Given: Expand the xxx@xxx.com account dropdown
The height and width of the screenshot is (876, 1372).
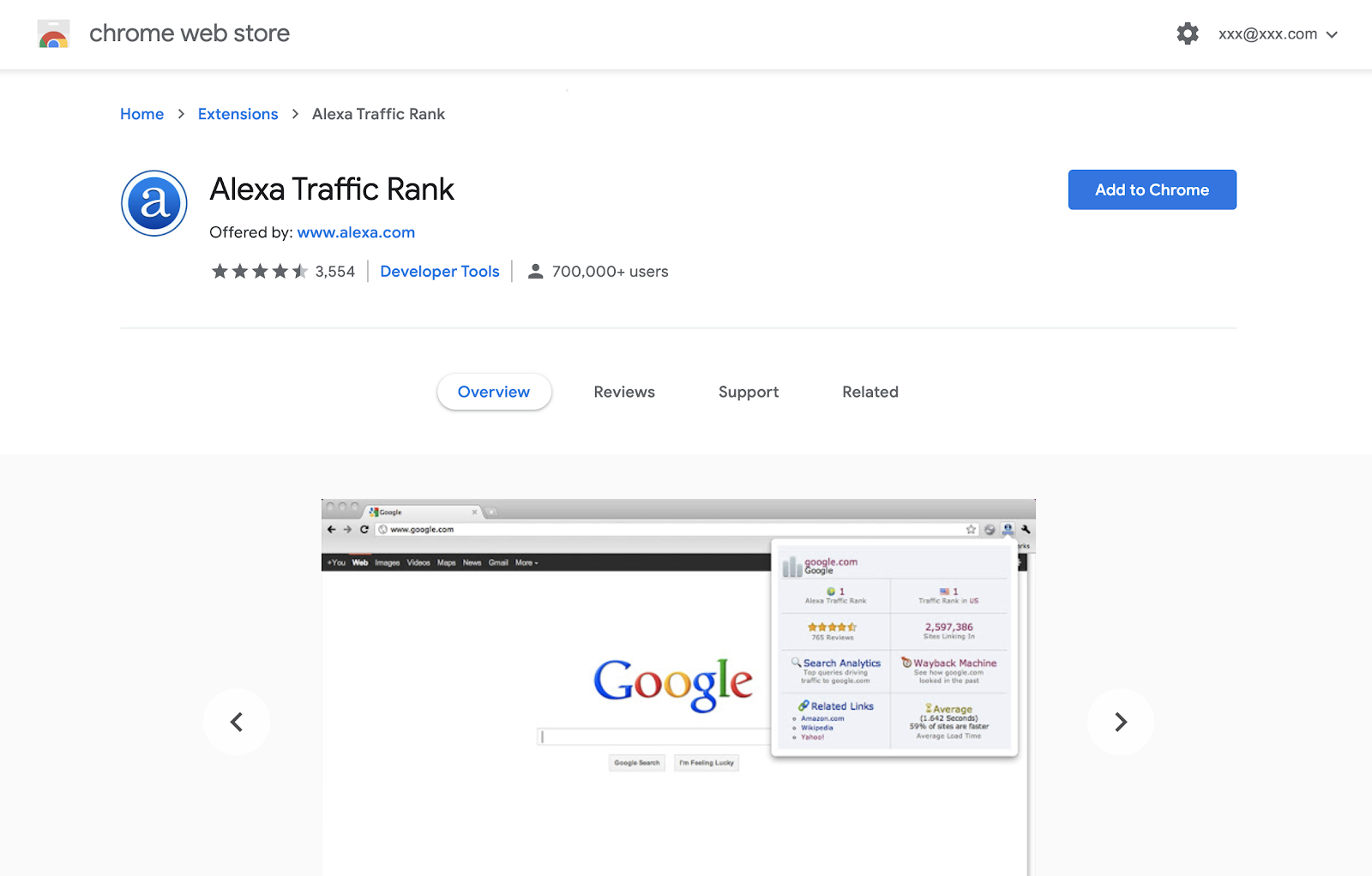Looking at the screenshot, I should [1278, 34].
